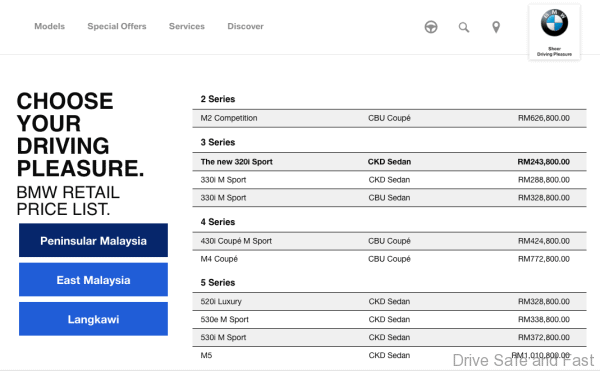Select the M4 Coupé row
This screenshot has width=600, height=371.
(389, 259)
